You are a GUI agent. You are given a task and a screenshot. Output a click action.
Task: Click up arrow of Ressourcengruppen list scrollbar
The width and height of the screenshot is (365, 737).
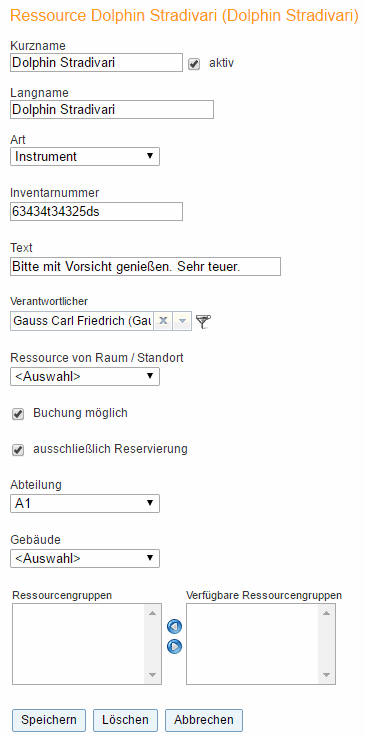[x=152, y=612]
